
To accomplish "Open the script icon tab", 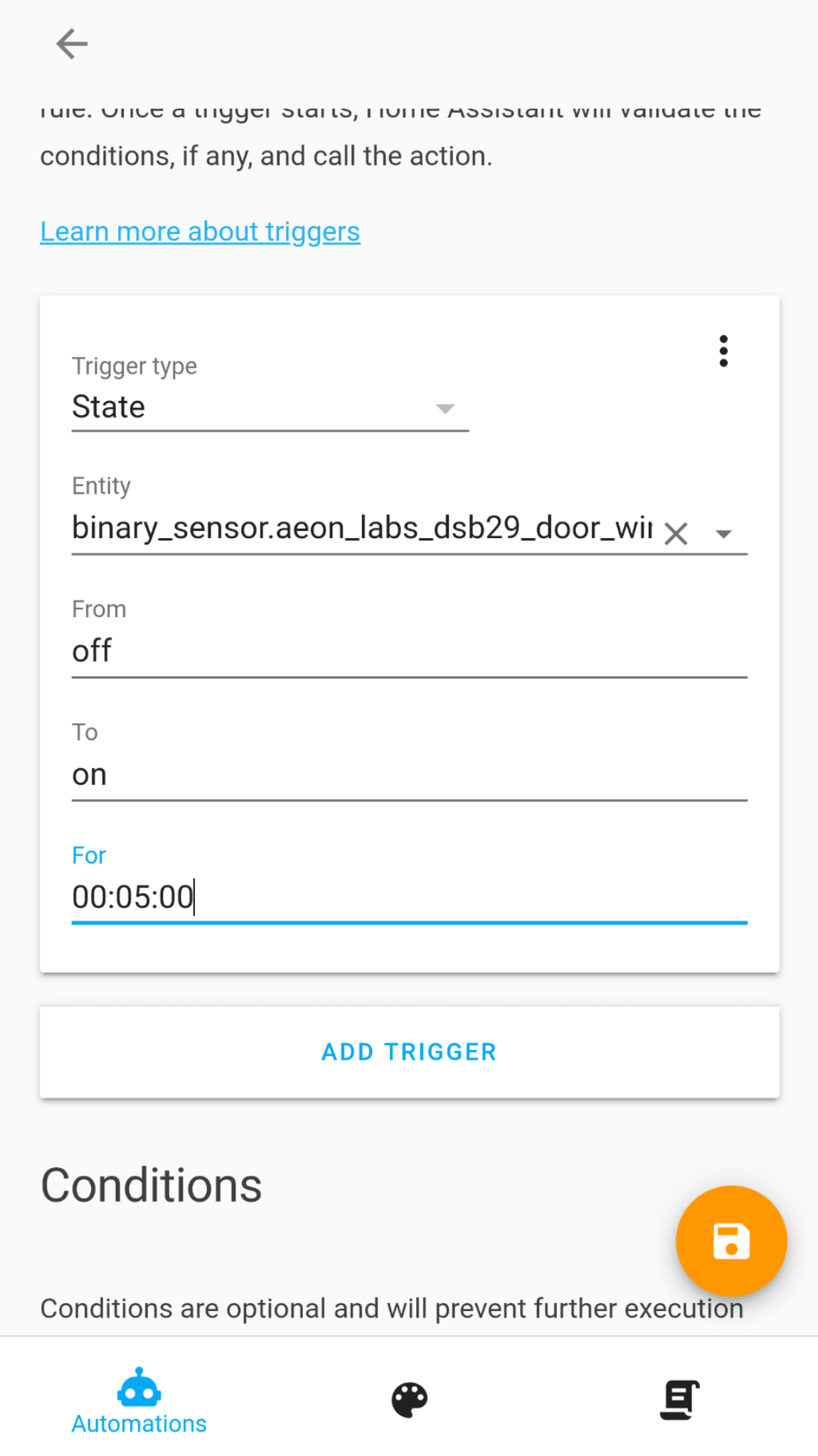I will (679, 1400).
